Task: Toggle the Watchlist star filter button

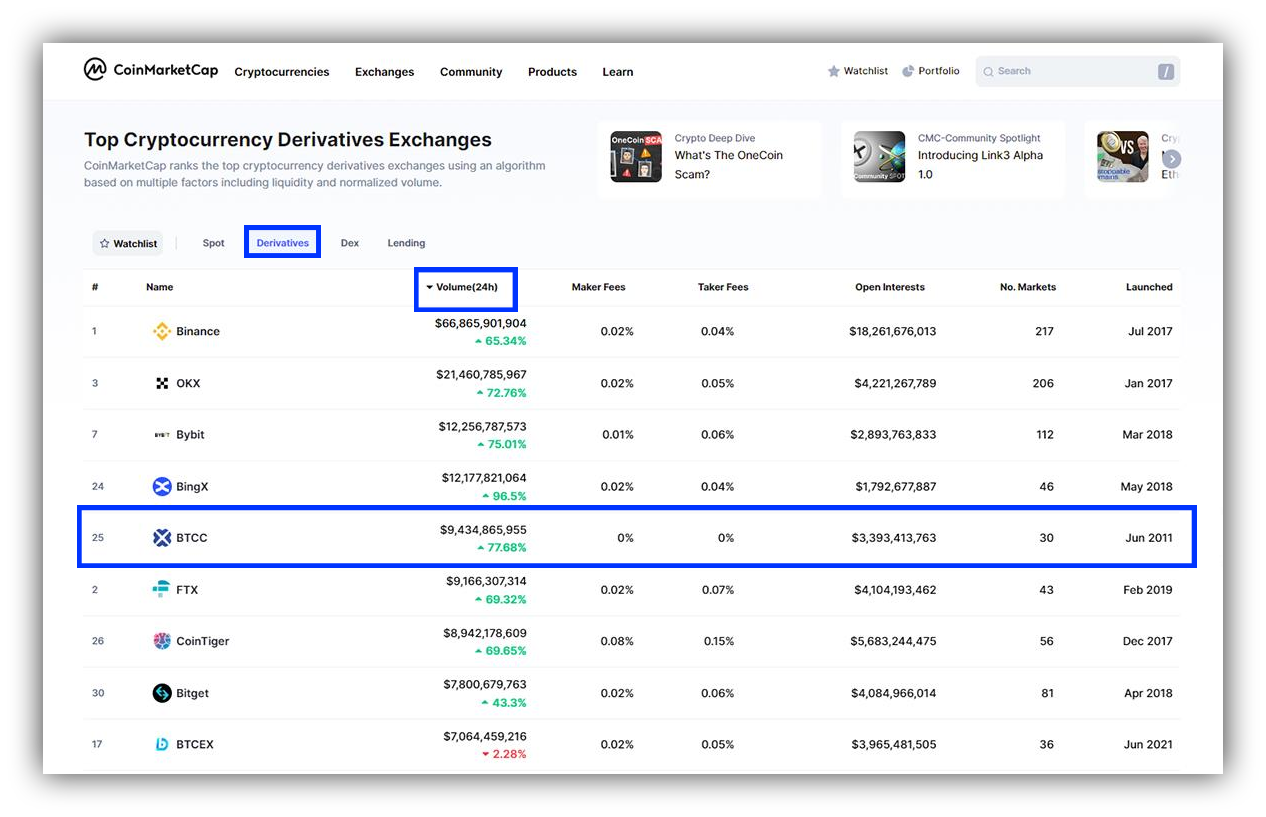Action: pyautogui.click(x=128, y=243)
